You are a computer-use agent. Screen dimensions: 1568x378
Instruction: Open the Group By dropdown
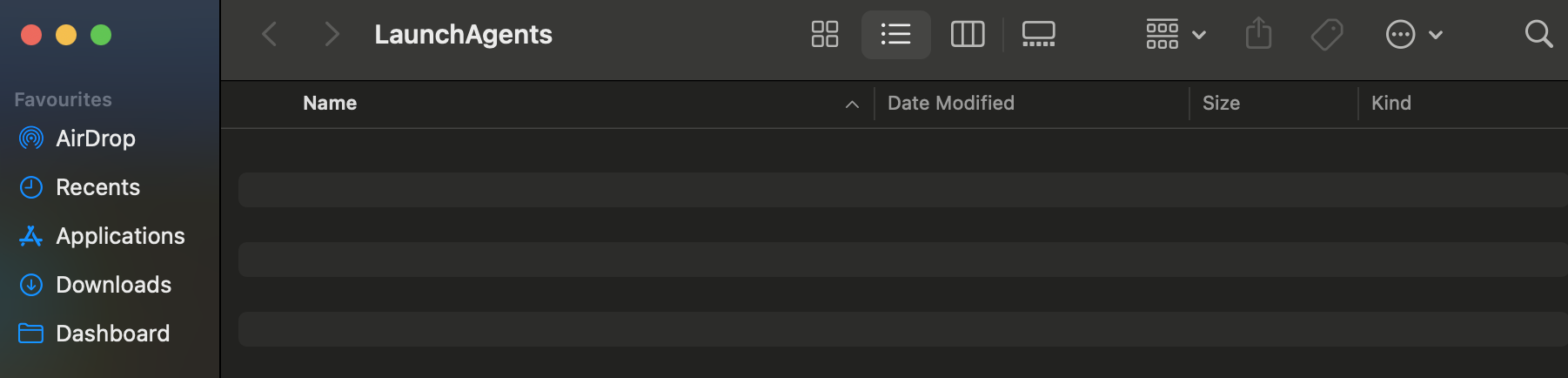[1176, 35]
